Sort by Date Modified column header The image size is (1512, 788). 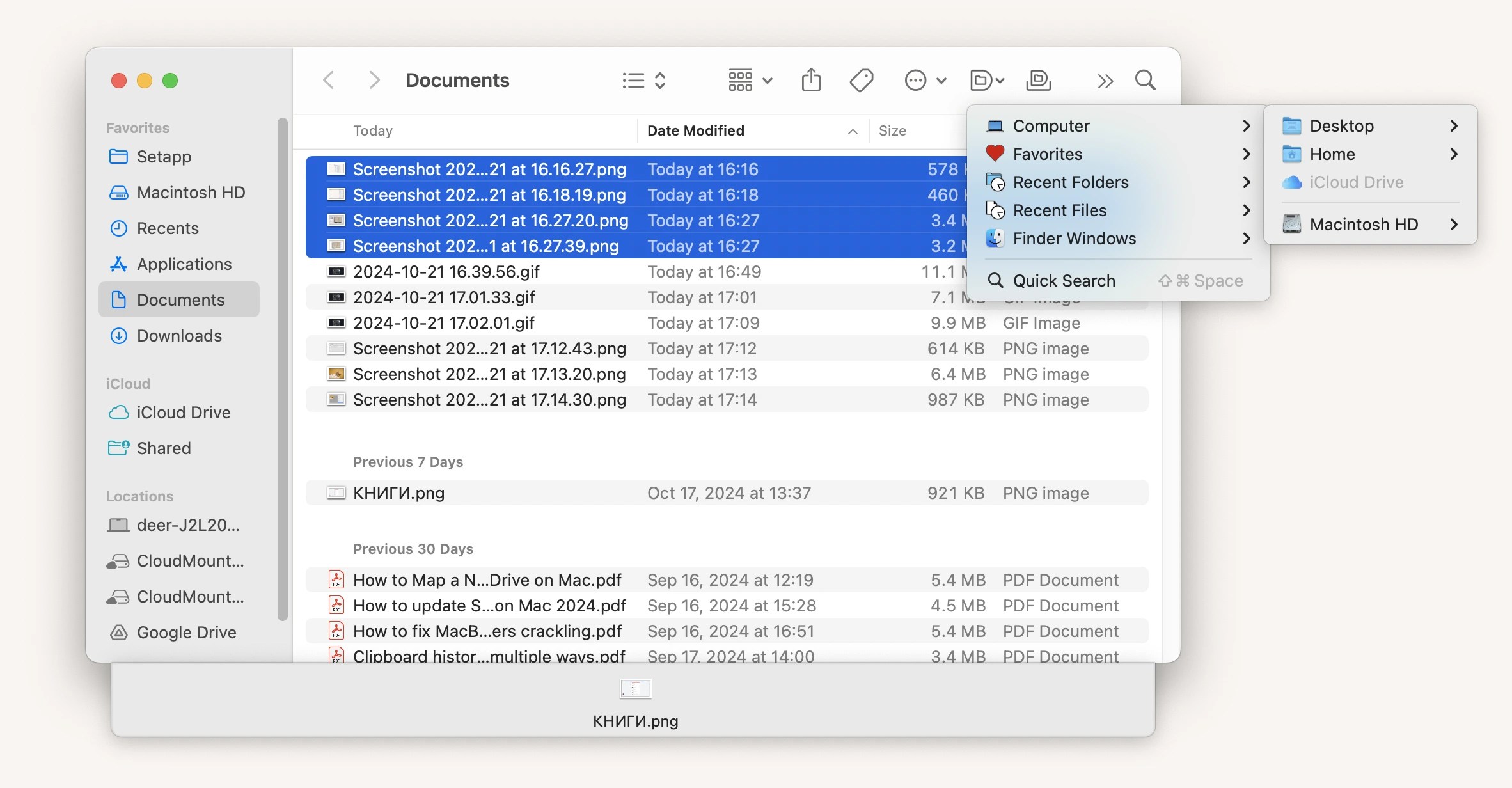pyautogui.click(x=695, y=131)
